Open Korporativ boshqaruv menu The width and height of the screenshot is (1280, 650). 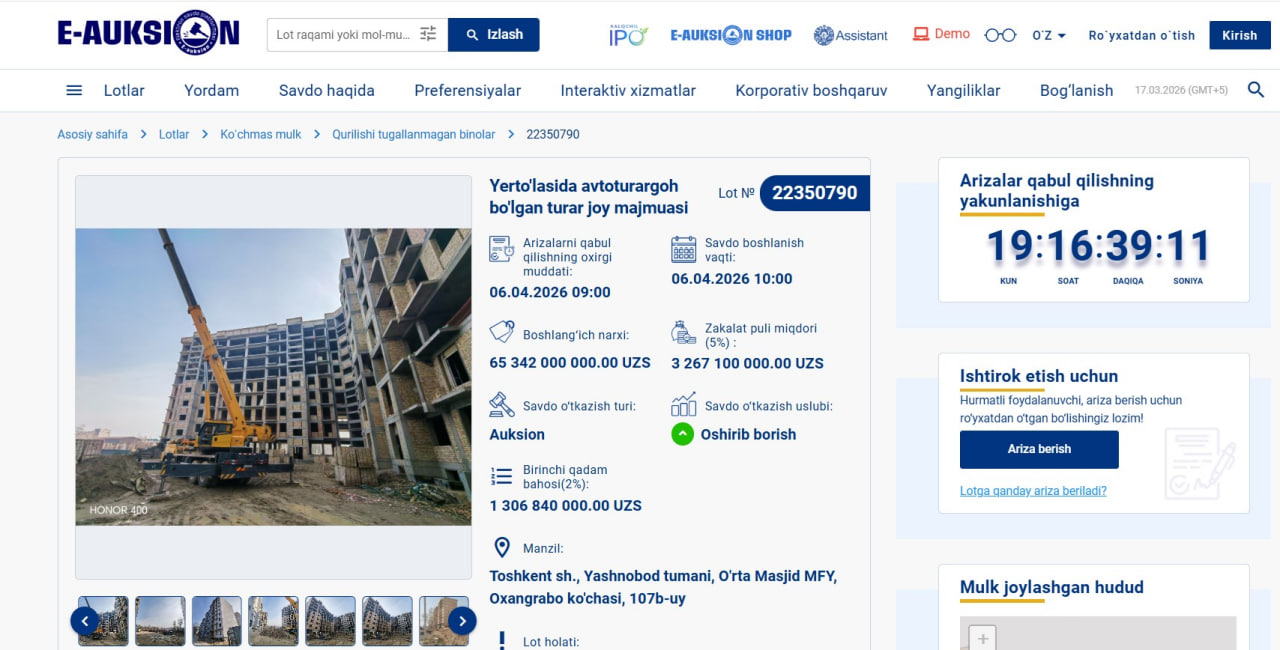(x=811, y=90)
